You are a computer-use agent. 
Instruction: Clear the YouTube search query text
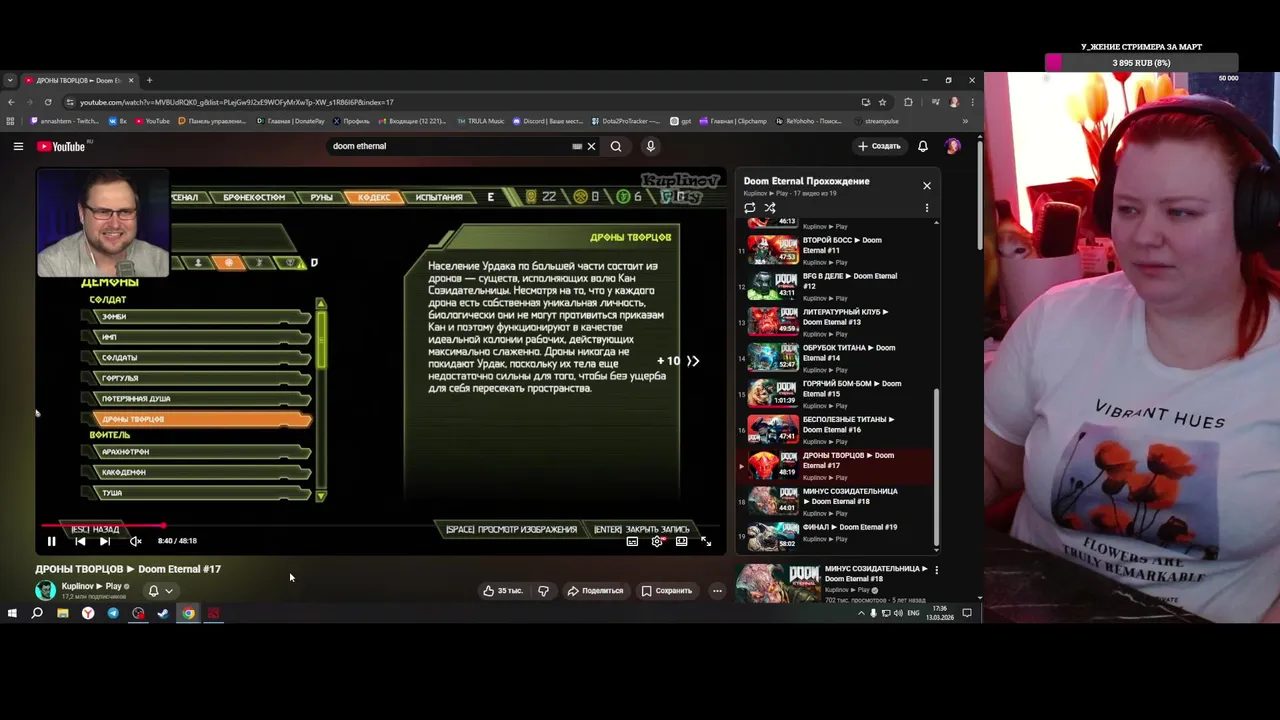(591, 146)
